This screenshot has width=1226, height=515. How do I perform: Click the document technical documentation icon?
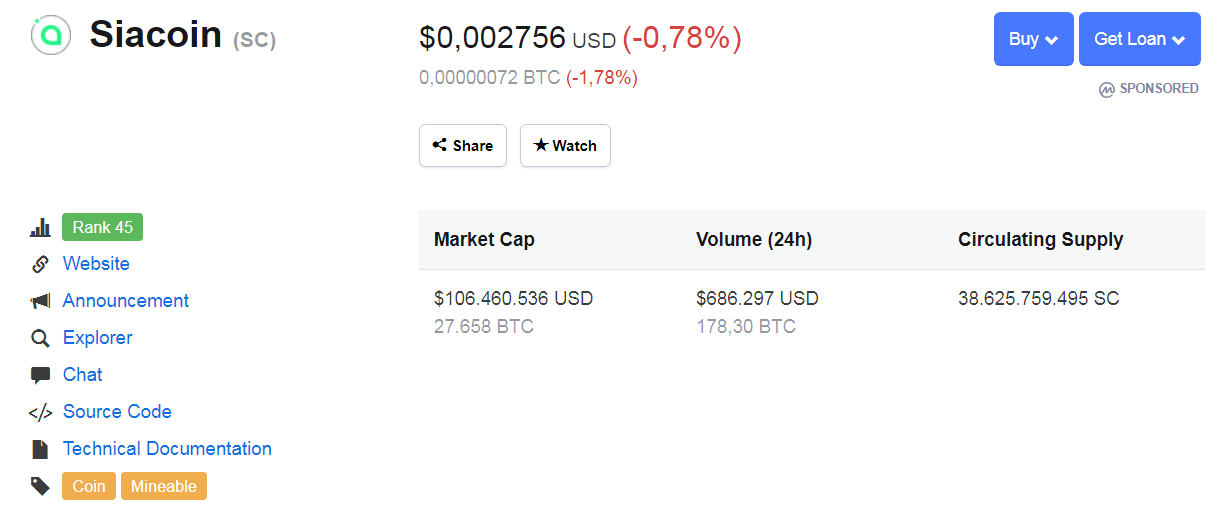click(x=40, y=449)
